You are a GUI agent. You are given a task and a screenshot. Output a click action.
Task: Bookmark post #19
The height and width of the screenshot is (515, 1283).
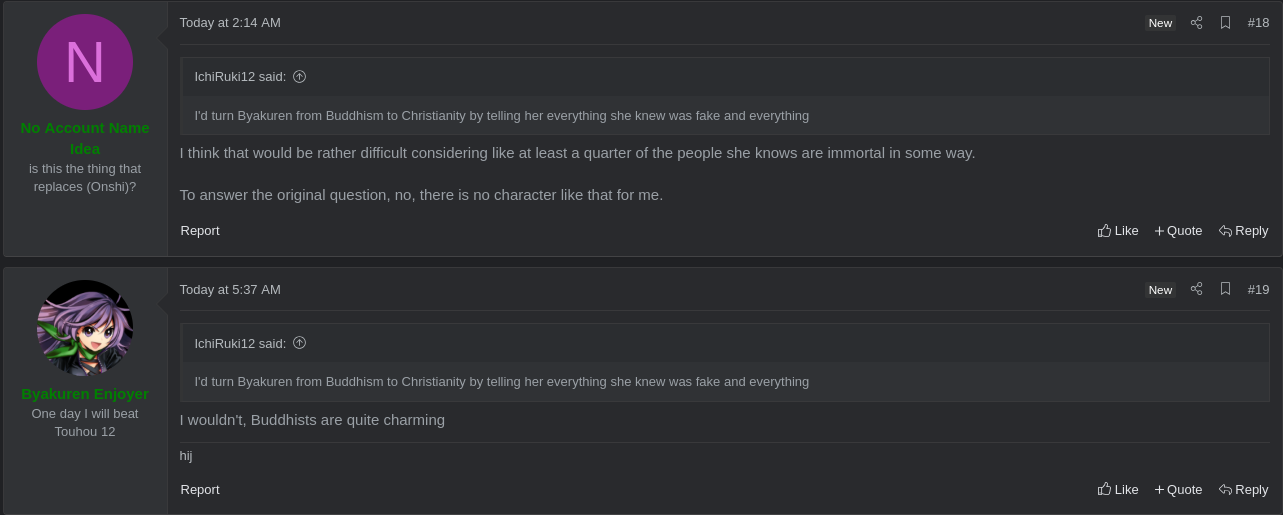click(x=1225, y=289)
